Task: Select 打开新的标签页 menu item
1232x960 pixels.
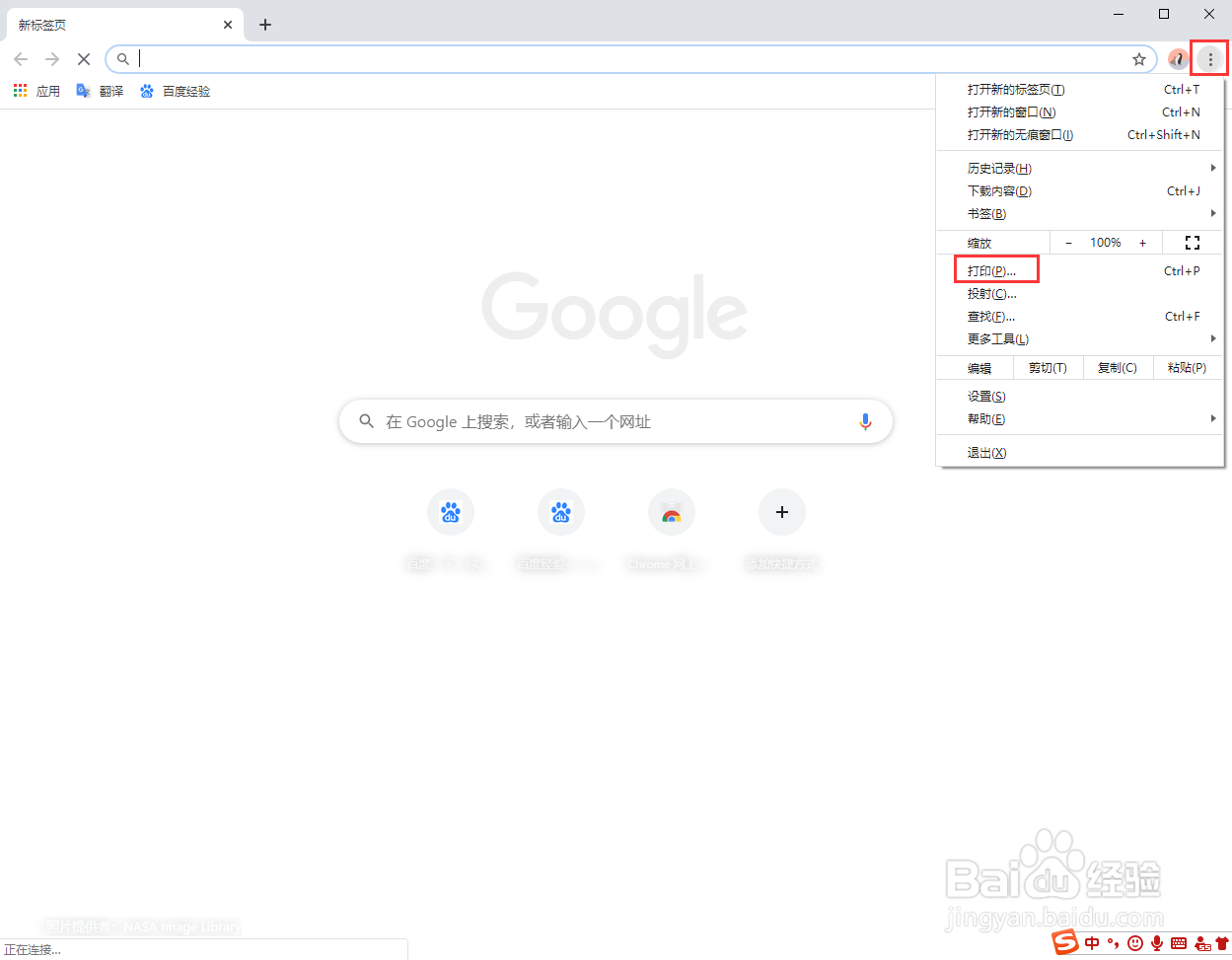Action: pos(1080,89)
